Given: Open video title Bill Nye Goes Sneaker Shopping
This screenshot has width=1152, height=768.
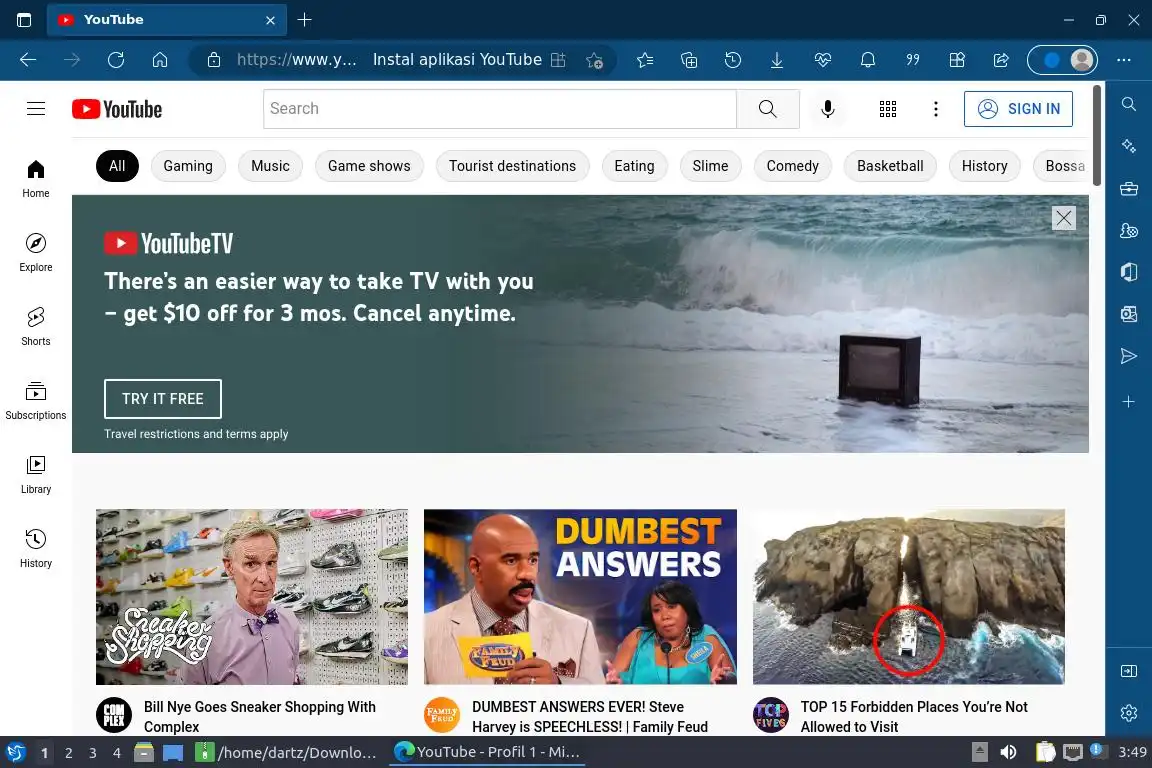Looking at the screenshot, I should (x=259, y=717).
